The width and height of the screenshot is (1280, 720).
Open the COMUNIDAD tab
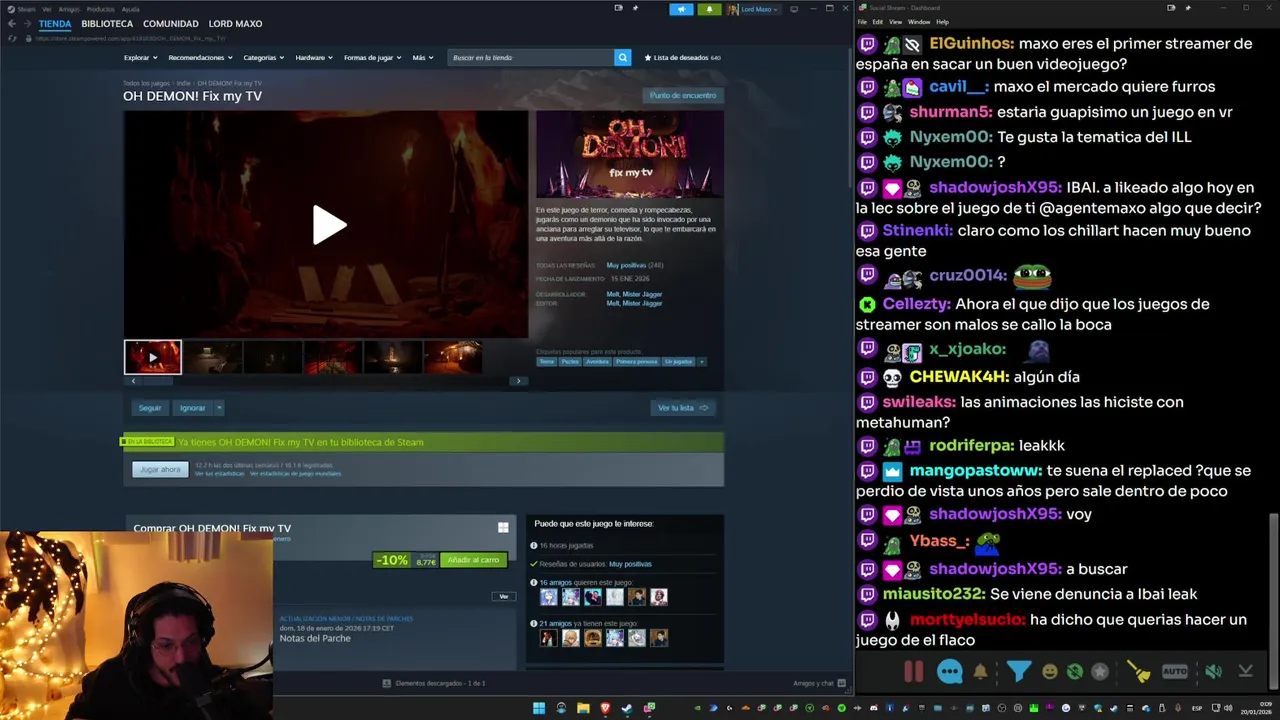click(170, 24)
